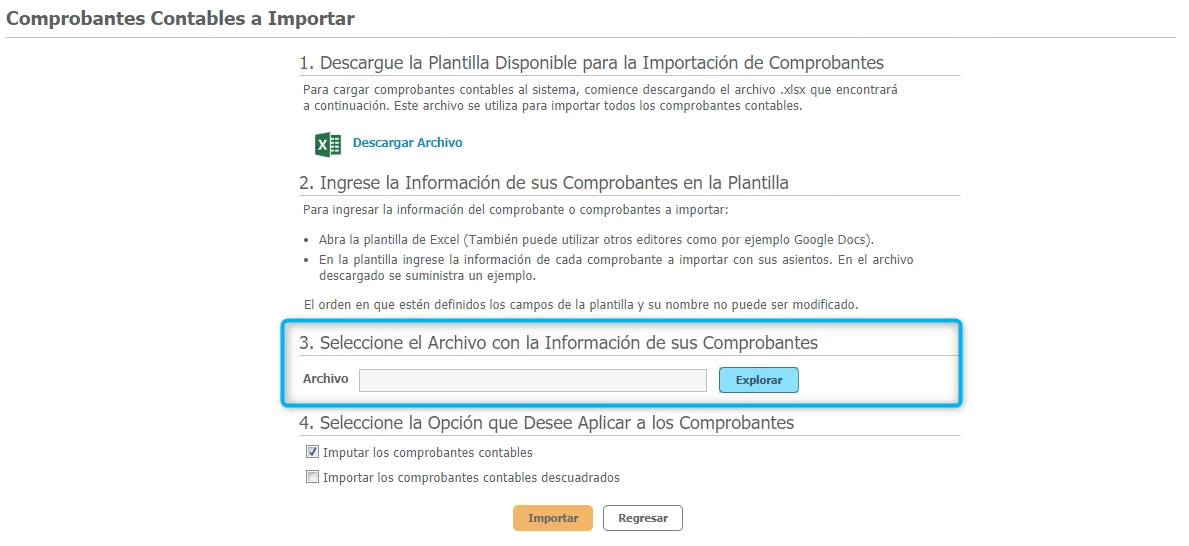
Task: Enable the comprobantes descuadrados checkbox
Action: 312,477
